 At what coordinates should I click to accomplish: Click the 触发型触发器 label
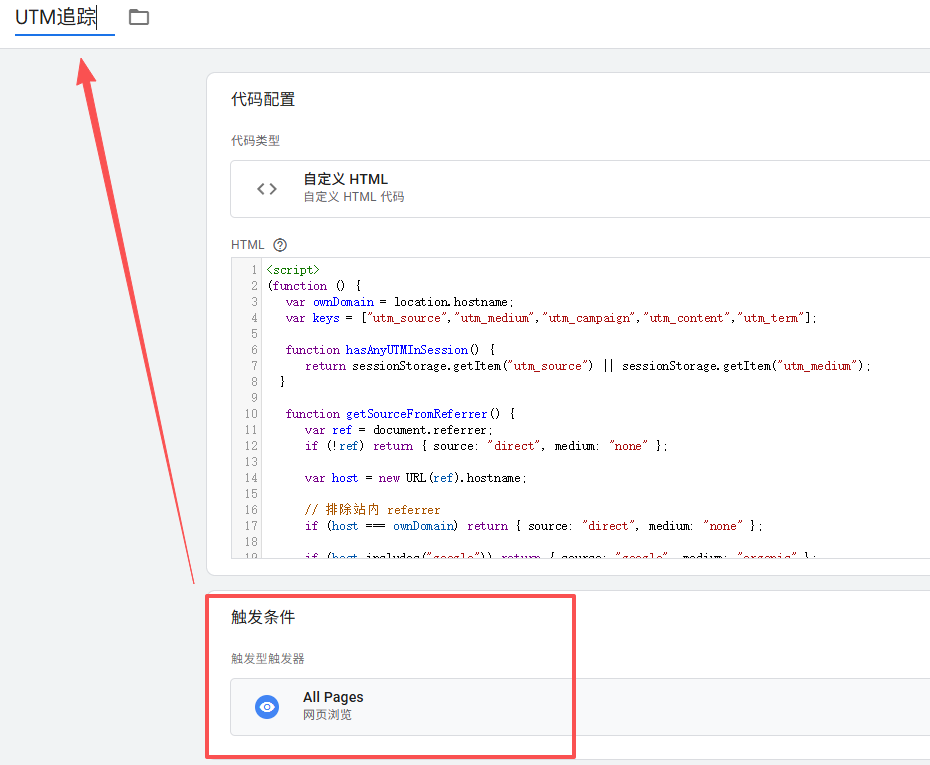(267, 659)
